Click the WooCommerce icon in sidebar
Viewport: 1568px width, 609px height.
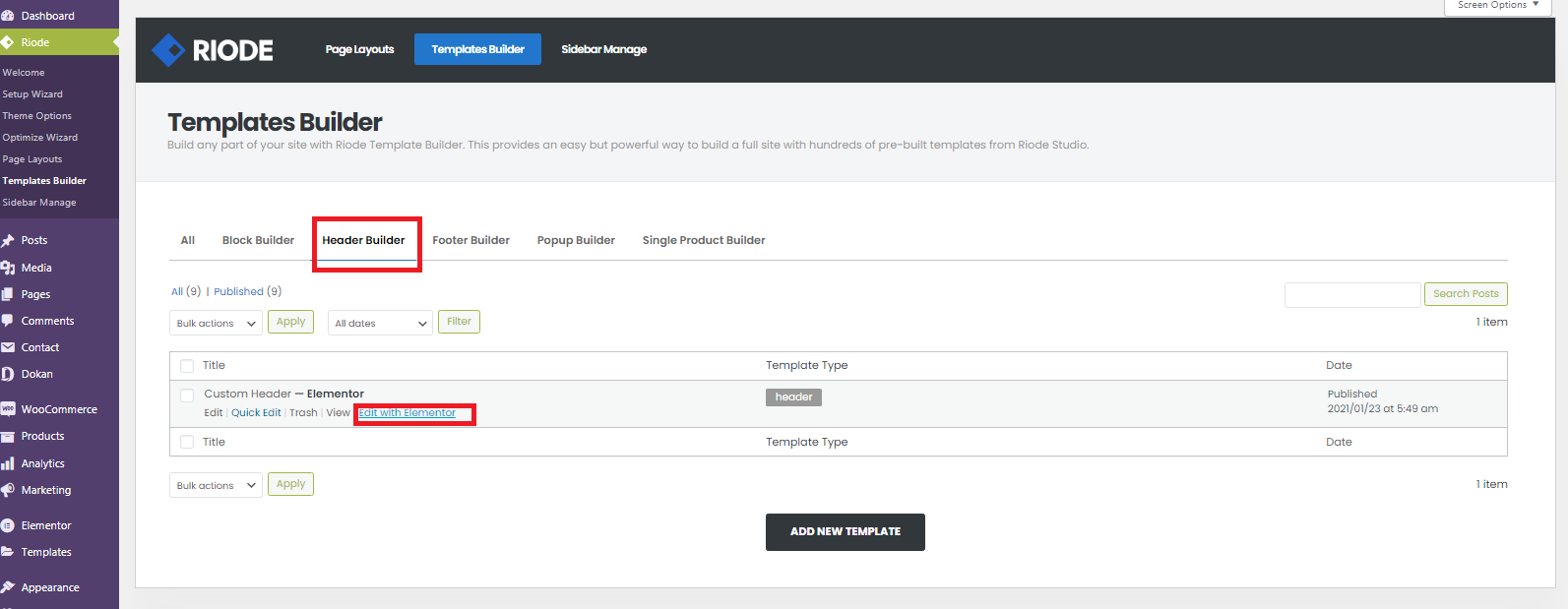[8, 409]
